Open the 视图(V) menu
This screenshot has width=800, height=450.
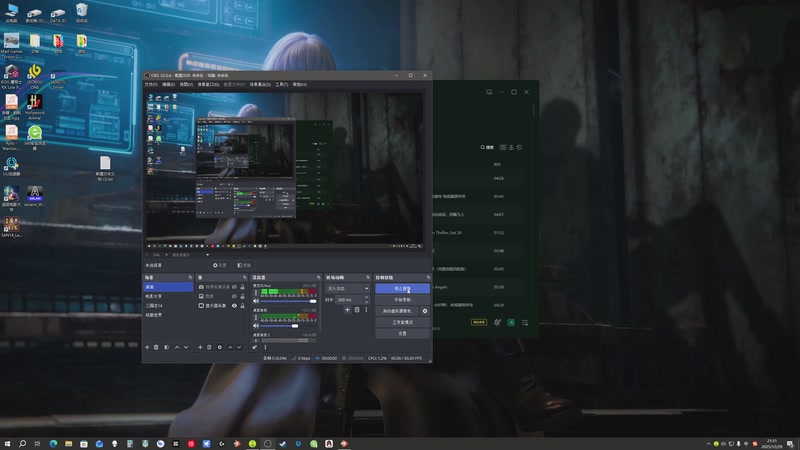pos(186,84)
